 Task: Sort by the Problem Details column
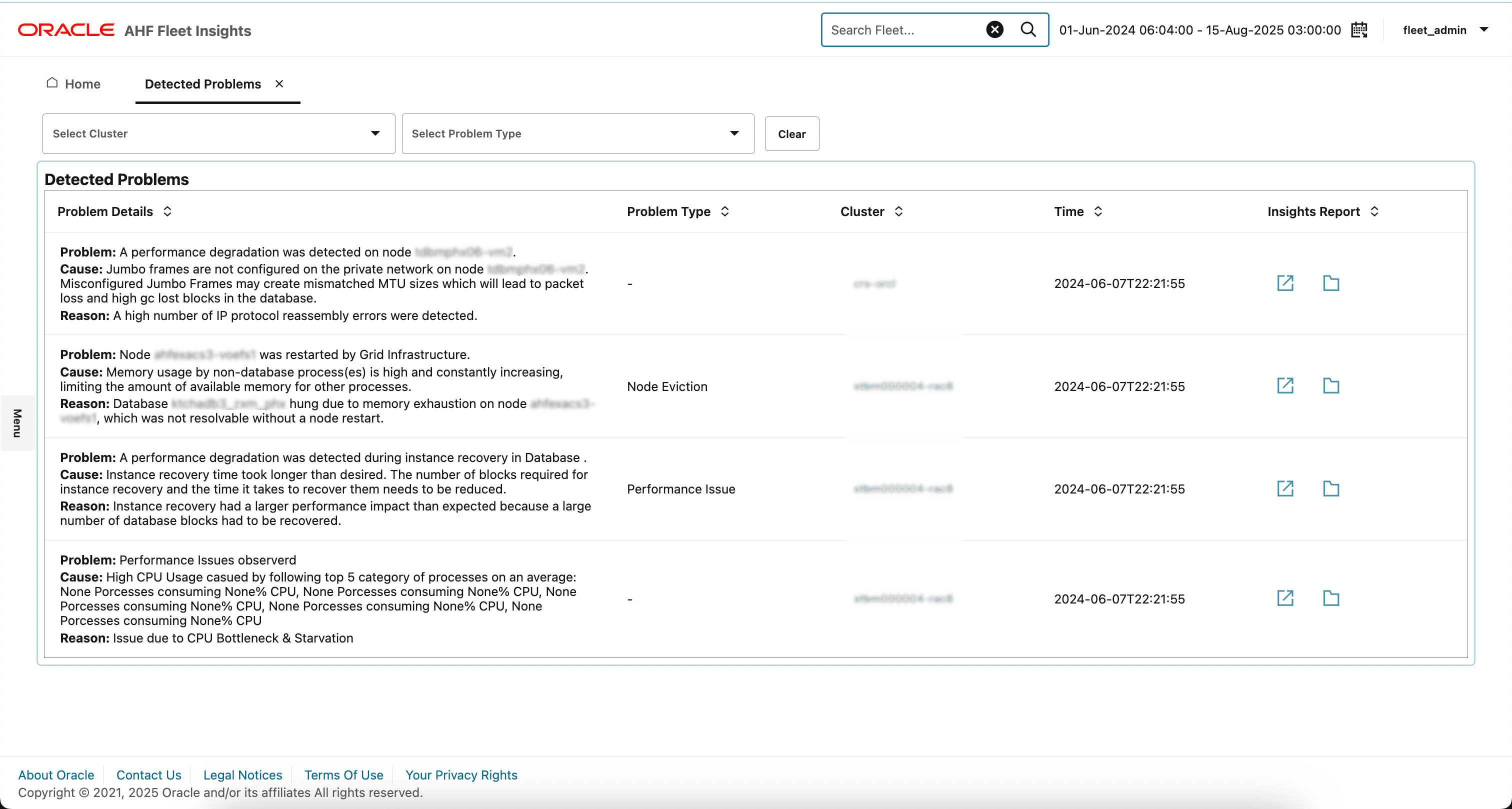click(167, 211)
